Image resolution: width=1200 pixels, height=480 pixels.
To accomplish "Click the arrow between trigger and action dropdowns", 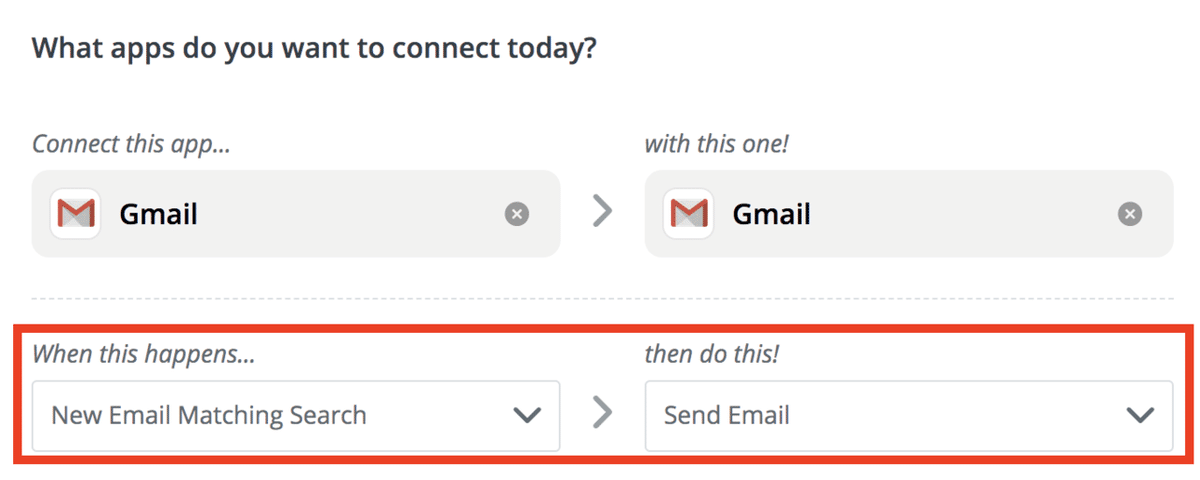I will 602,412.
